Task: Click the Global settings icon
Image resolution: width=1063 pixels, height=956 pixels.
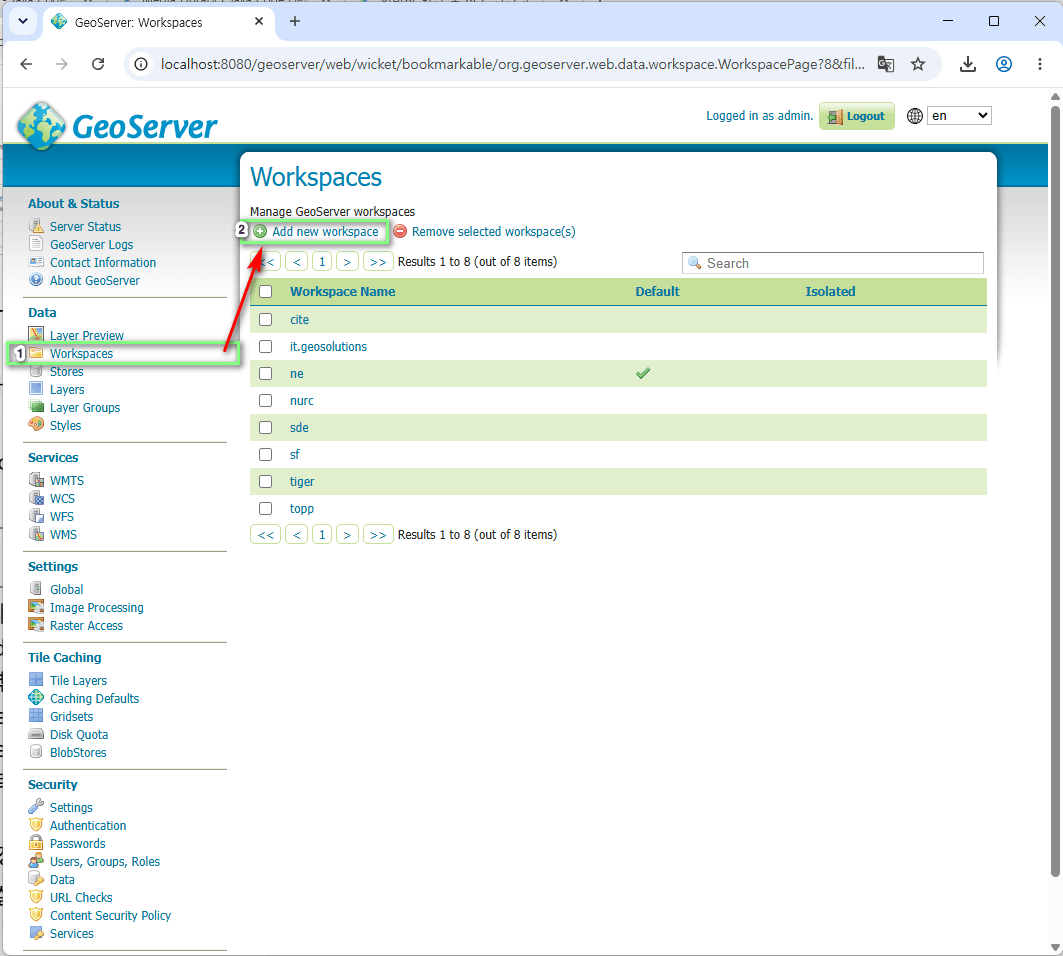Action: 36,589
